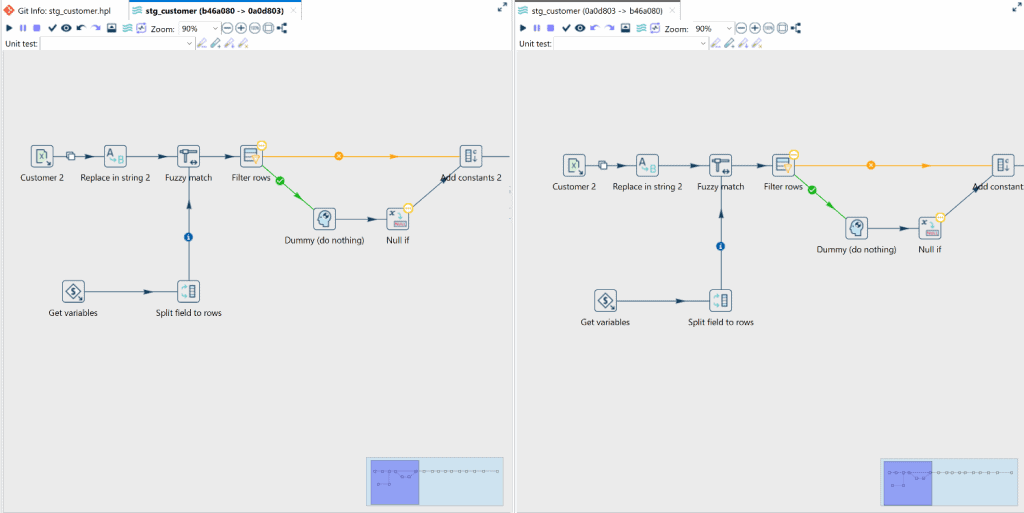Maximize the right pane with expand arrows
Screen dimensions: 1024x513
(1017, 7)
